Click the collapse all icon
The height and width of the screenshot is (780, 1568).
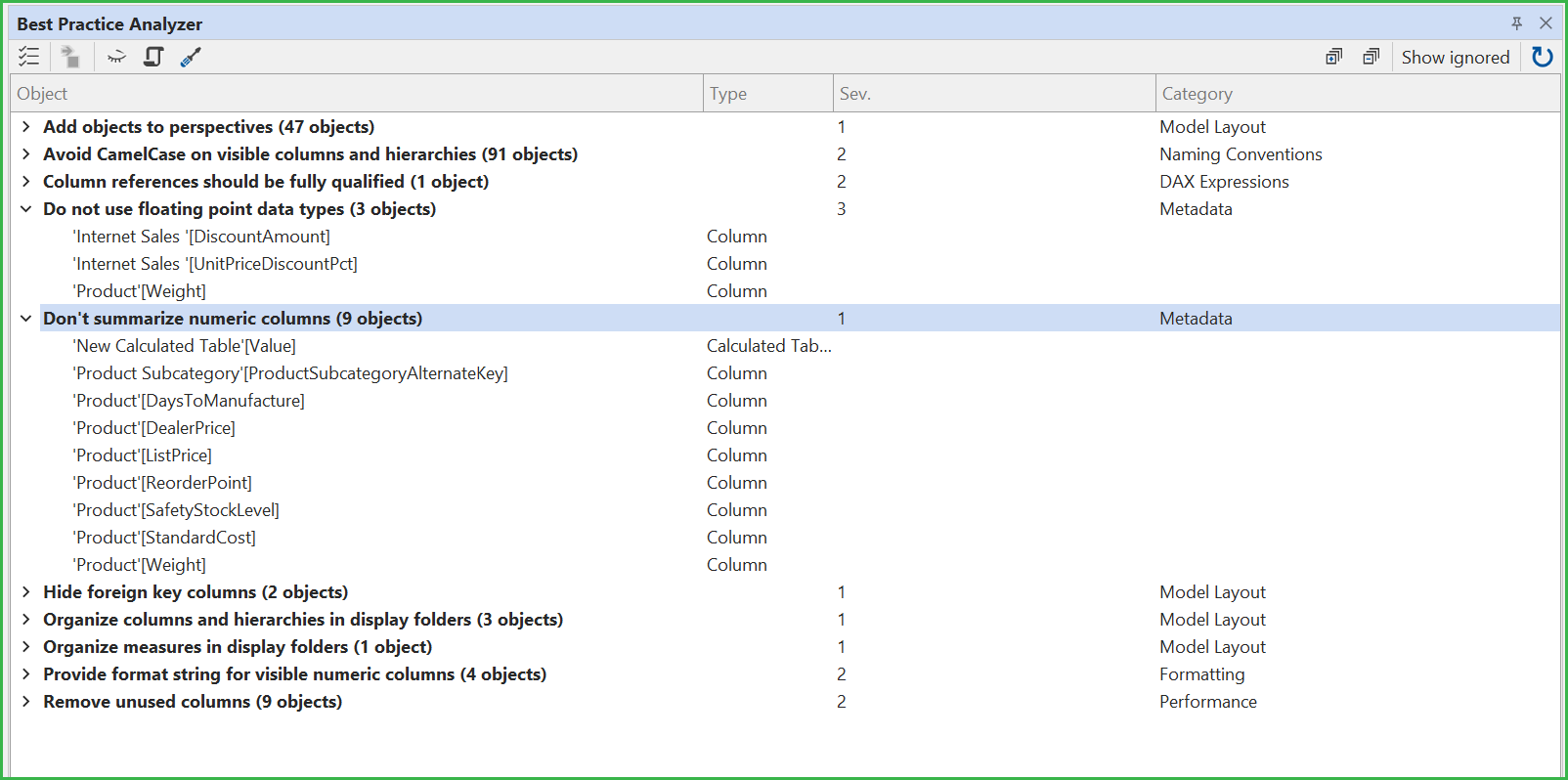click(1371, 57)
